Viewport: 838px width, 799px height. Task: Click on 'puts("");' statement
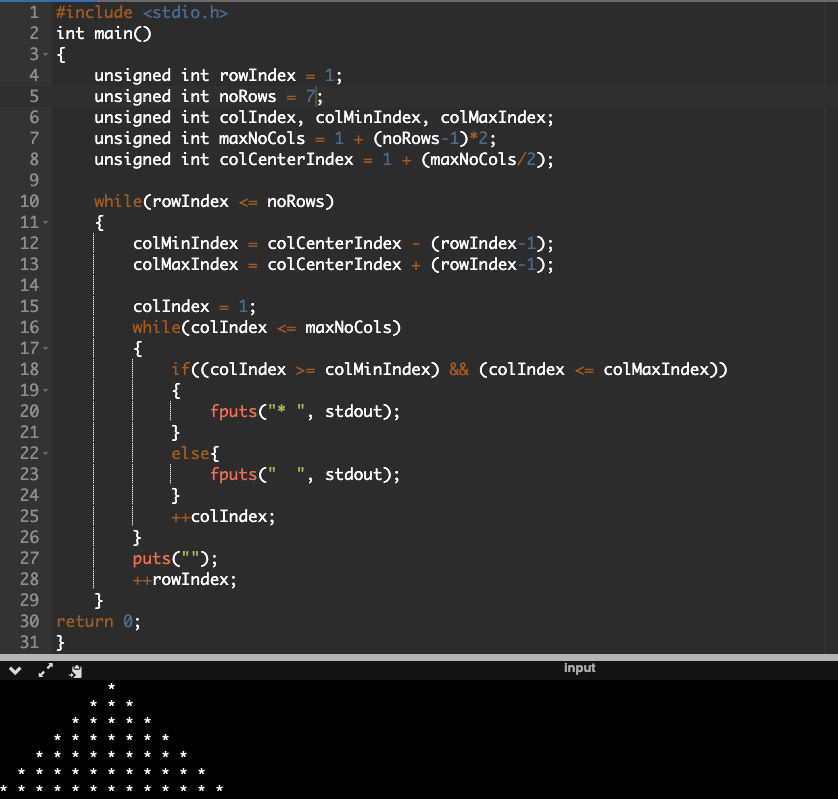pos(175,558)
